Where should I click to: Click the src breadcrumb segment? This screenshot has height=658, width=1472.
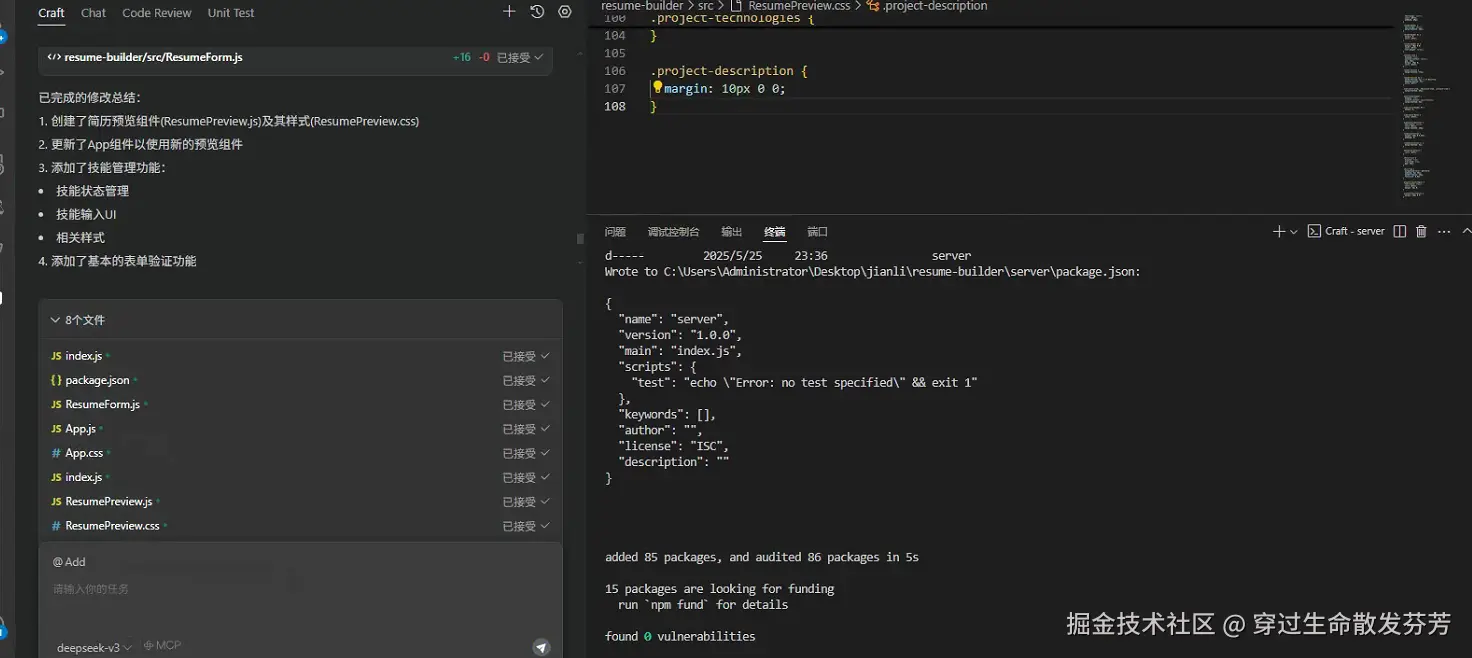tap(706, 6)
